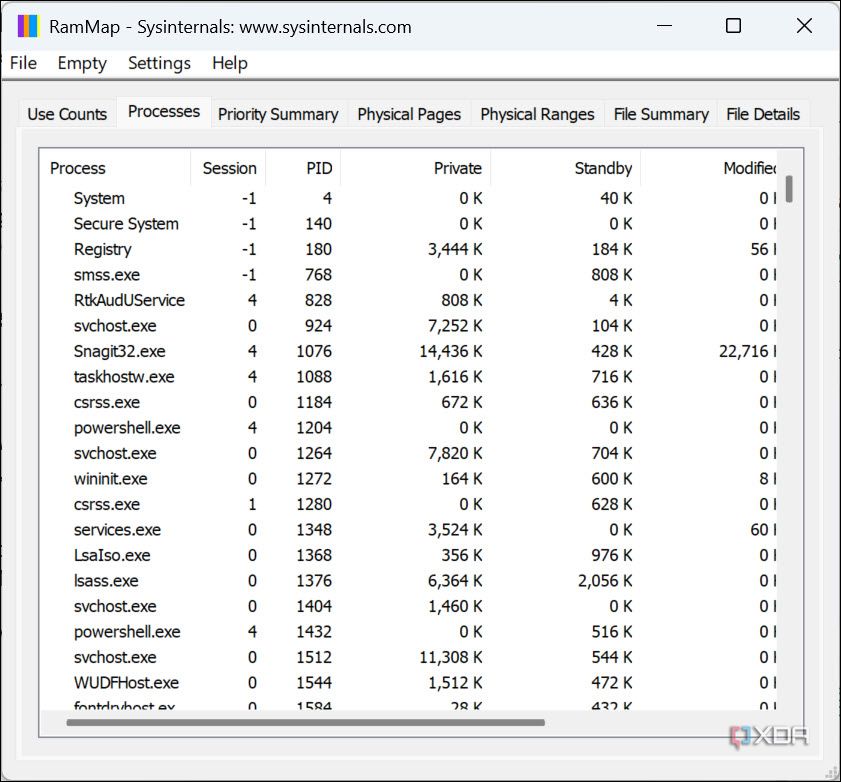841x782 pixels.
Task: Switch to the Use Counts tab
Action: pyautogui.click(x=66, y=114)
